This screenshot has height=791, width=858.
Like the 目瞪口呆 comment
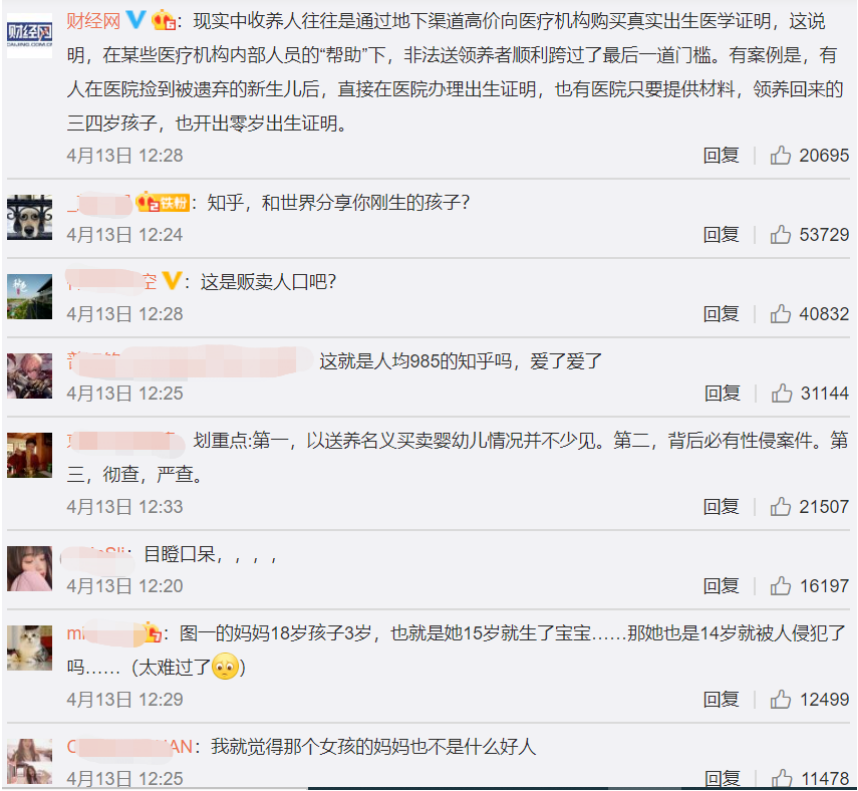click(780, 586)
